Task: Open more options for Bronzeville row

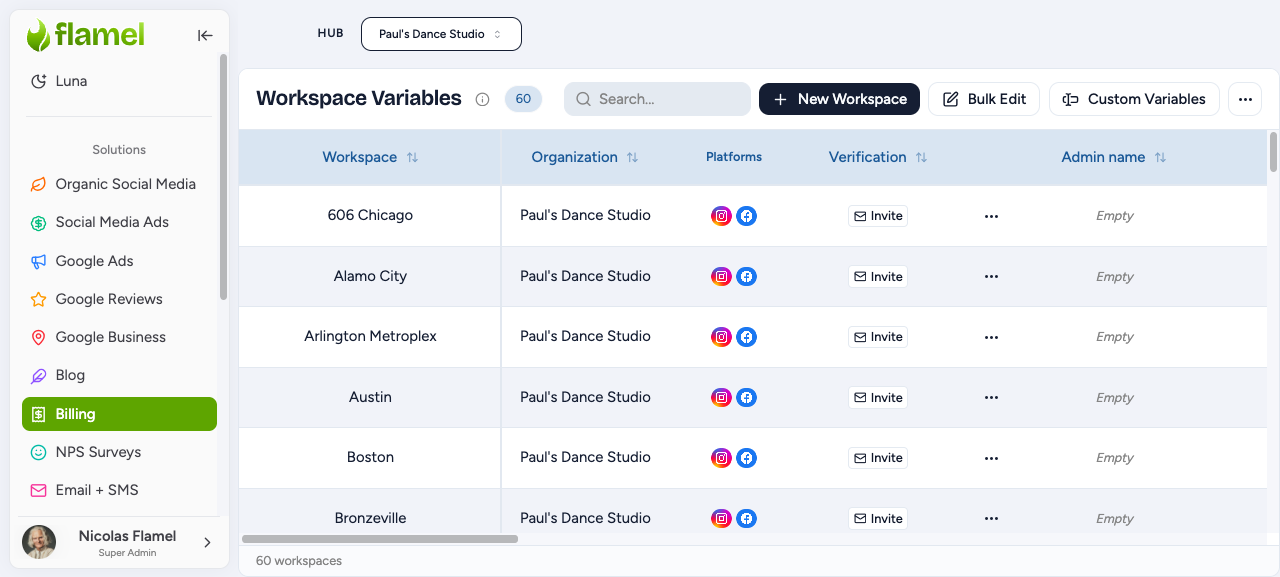Action: pyautogui.click(x=991, y=519)
